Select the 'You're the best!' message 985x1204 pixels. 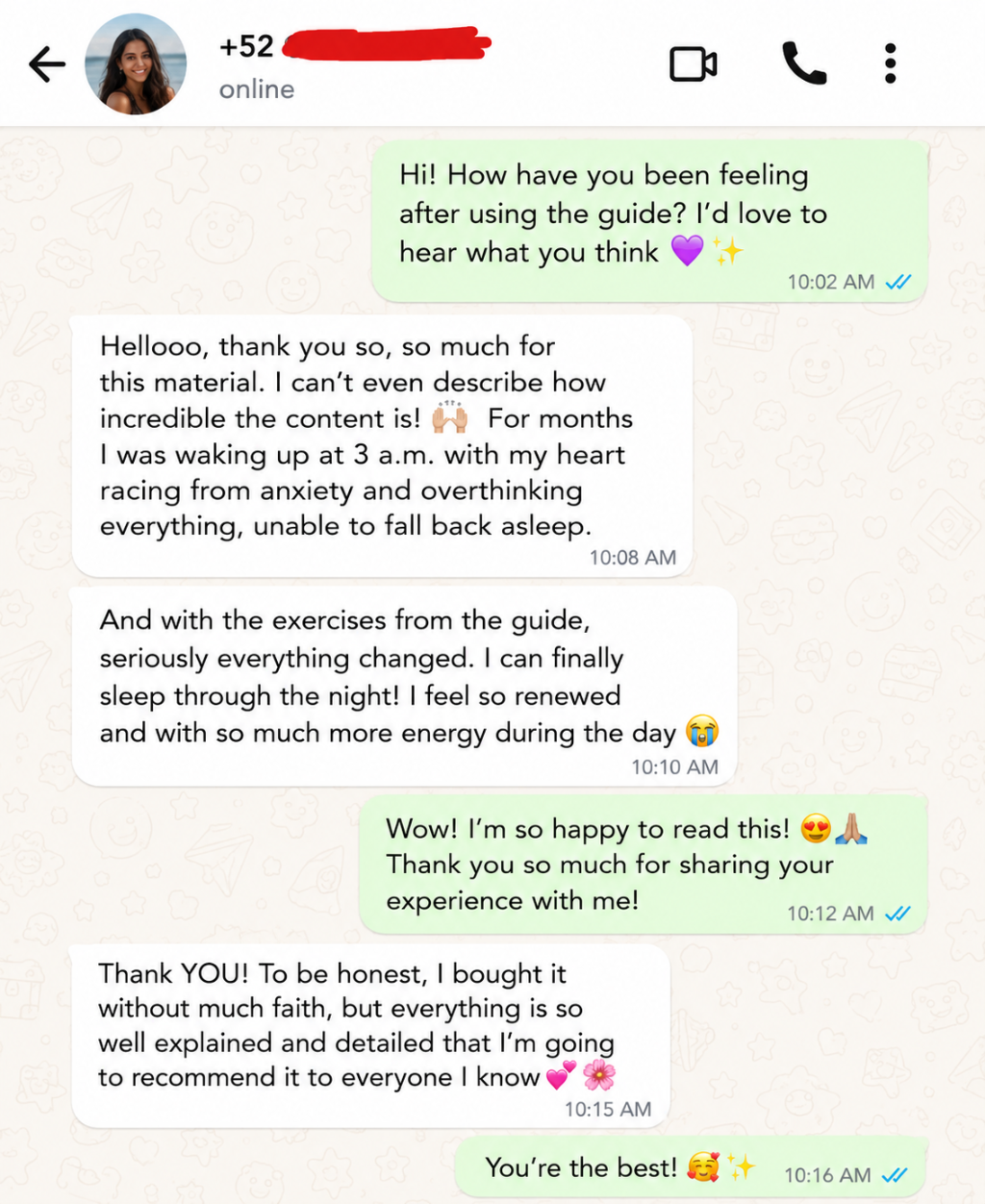(690, 1168)
